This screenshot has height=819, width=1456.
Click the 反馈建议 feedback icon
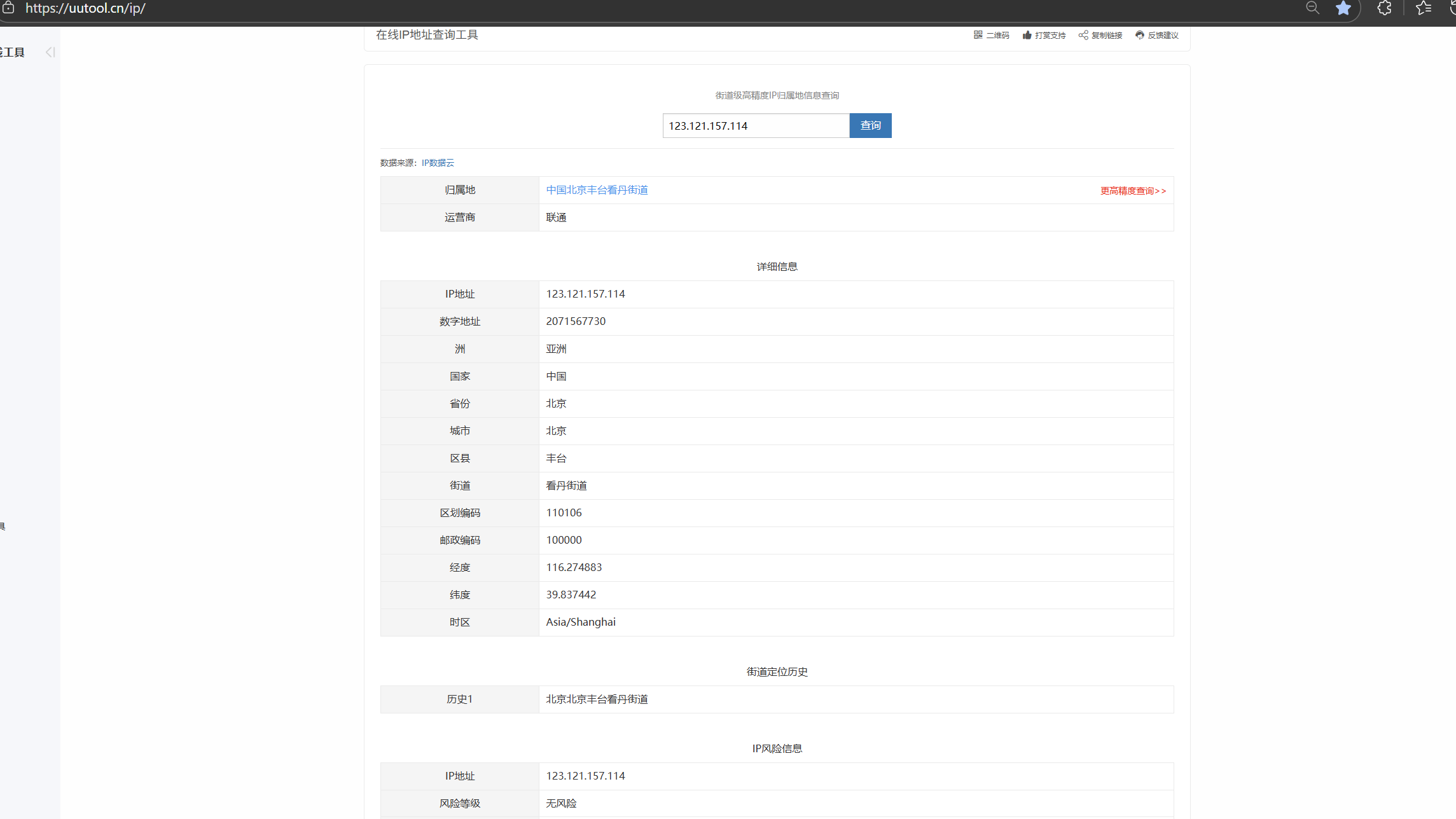click(1140, 35)
